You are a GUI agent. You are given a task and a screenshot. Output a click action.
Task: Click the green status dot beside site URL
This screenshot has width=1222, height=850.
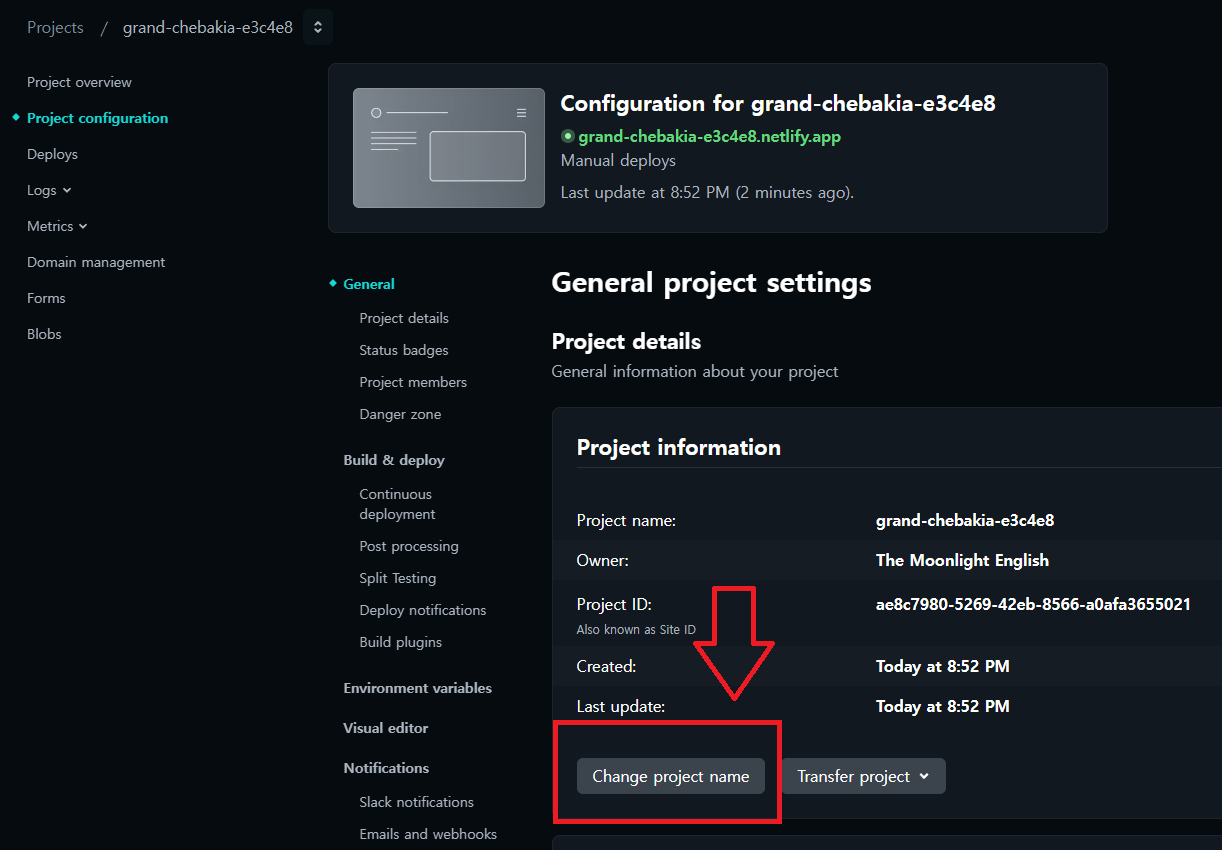(568, 136)
